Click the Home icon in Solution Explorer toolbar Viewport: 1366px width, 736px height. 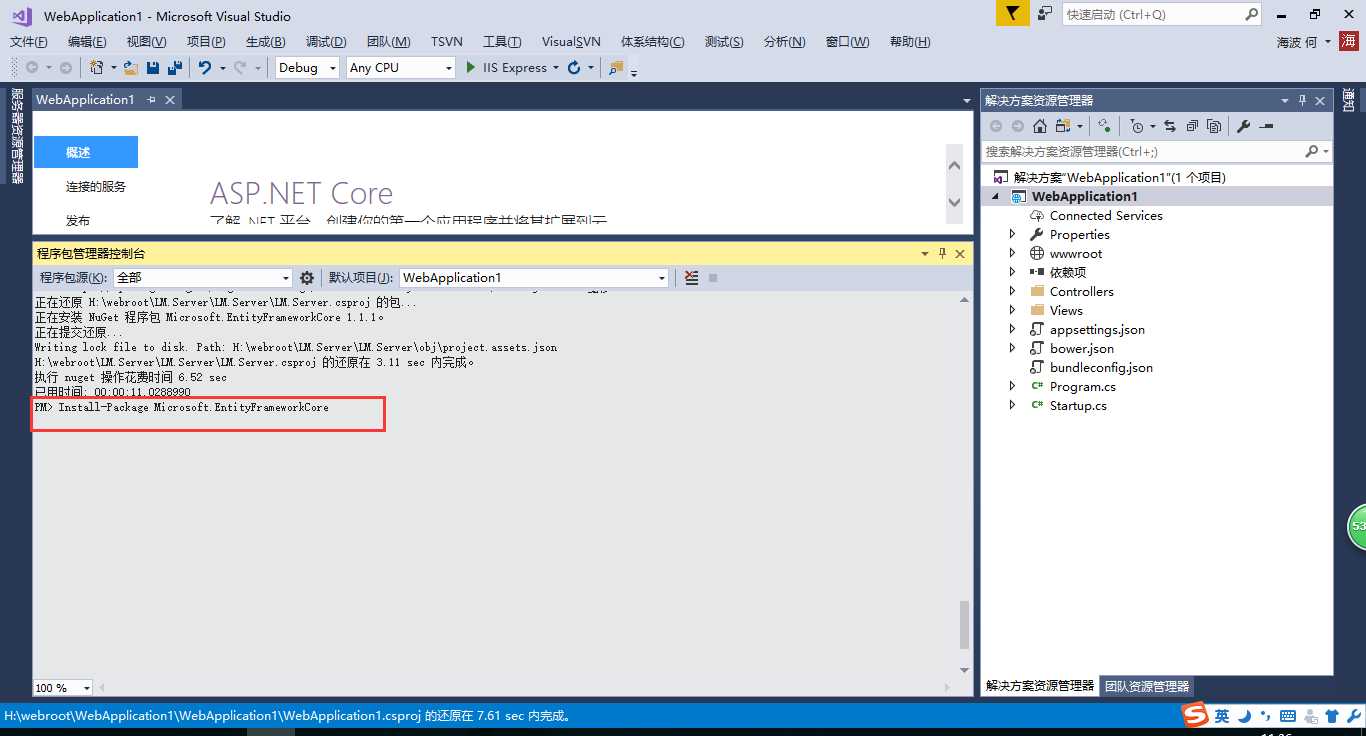click(x=1040, y=126)
